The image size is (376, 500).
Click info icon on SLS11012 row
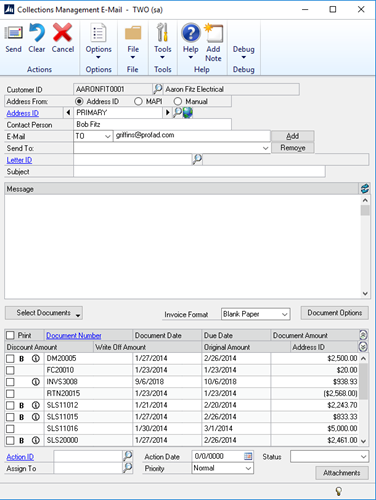coord(36,405)
